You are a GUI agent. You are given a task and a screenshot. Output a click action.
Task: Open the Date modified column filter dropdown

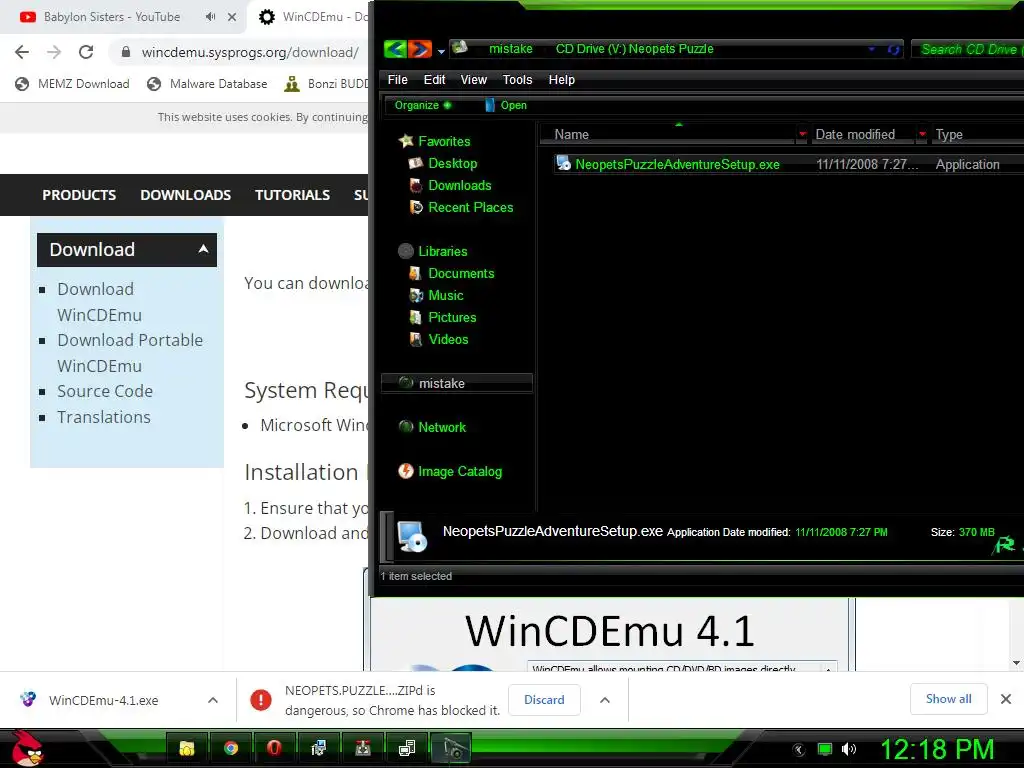tap(922, 135)
